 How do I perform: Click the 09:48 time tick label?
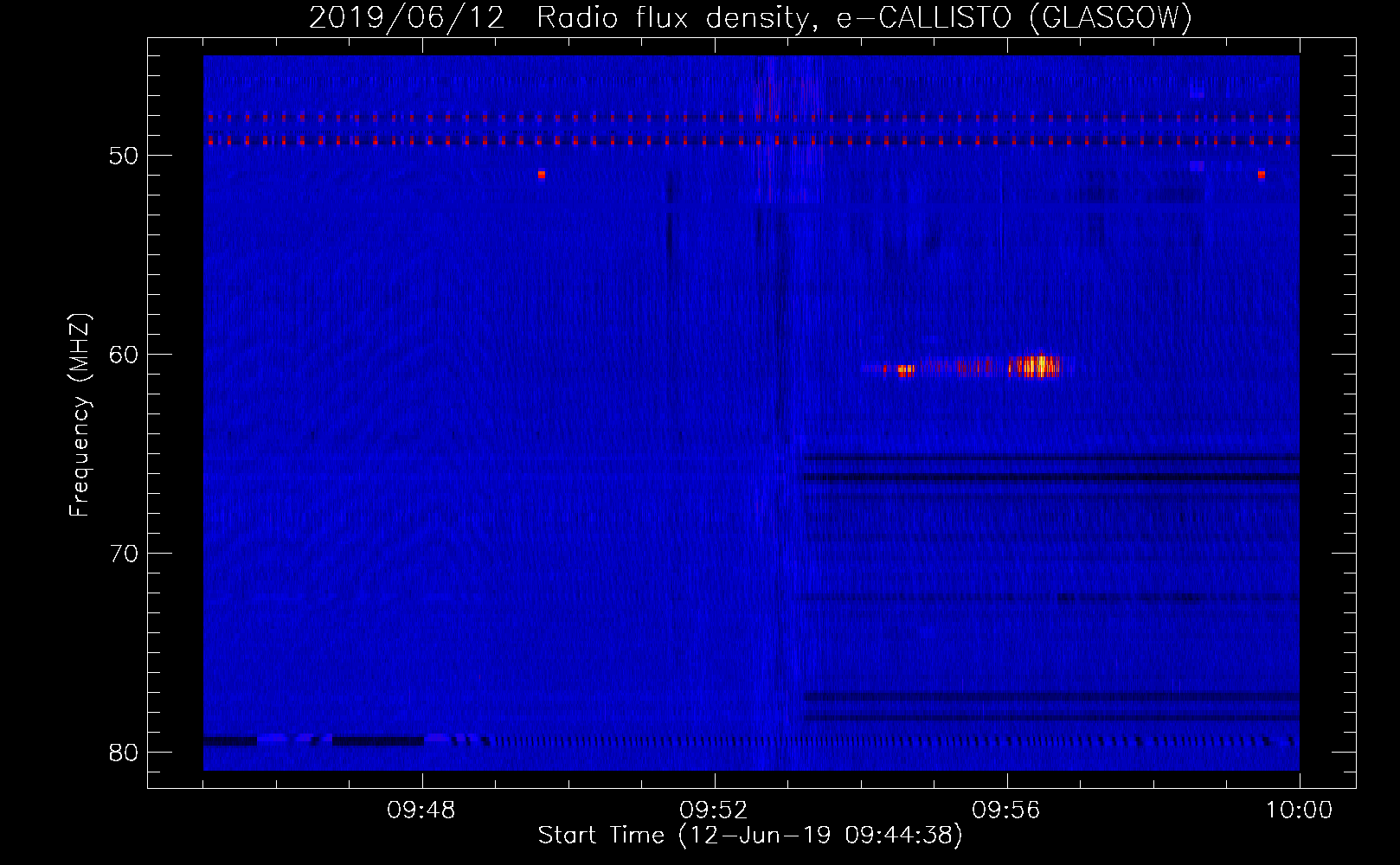421,811
